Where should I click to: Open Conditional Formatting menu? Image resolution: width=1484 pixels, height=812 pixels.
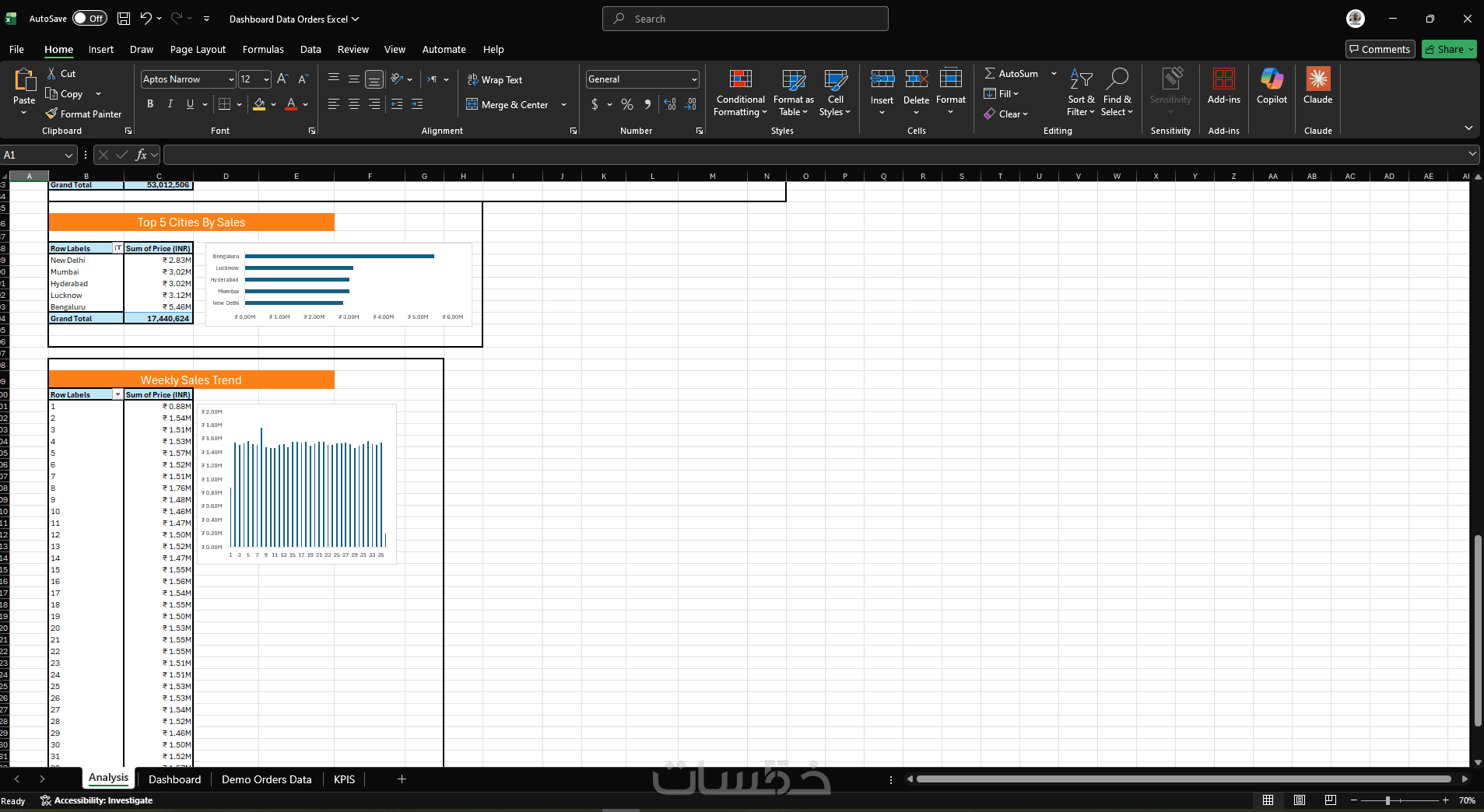tap(741, 93)
